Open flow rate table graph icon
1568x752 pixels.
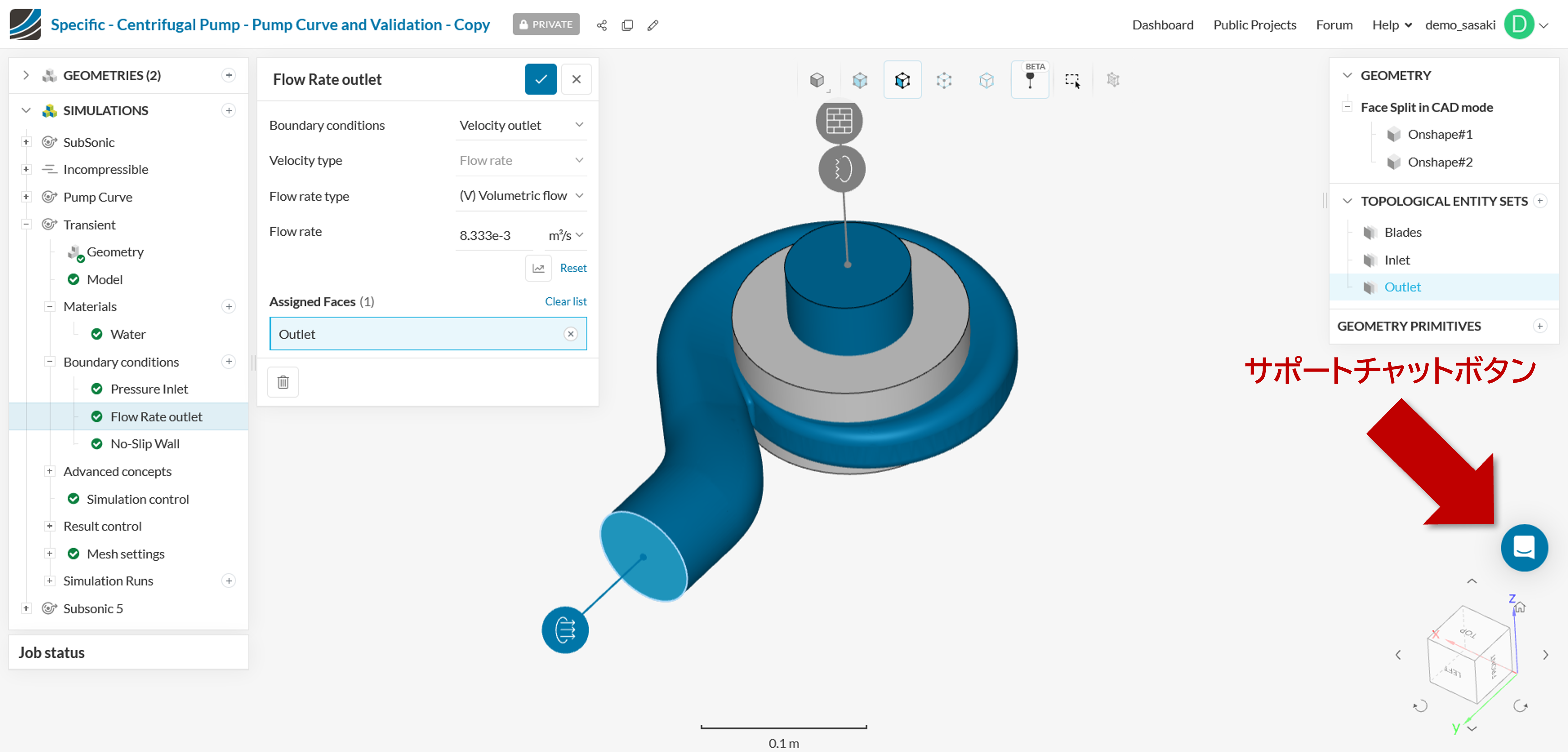coord(538,268)
